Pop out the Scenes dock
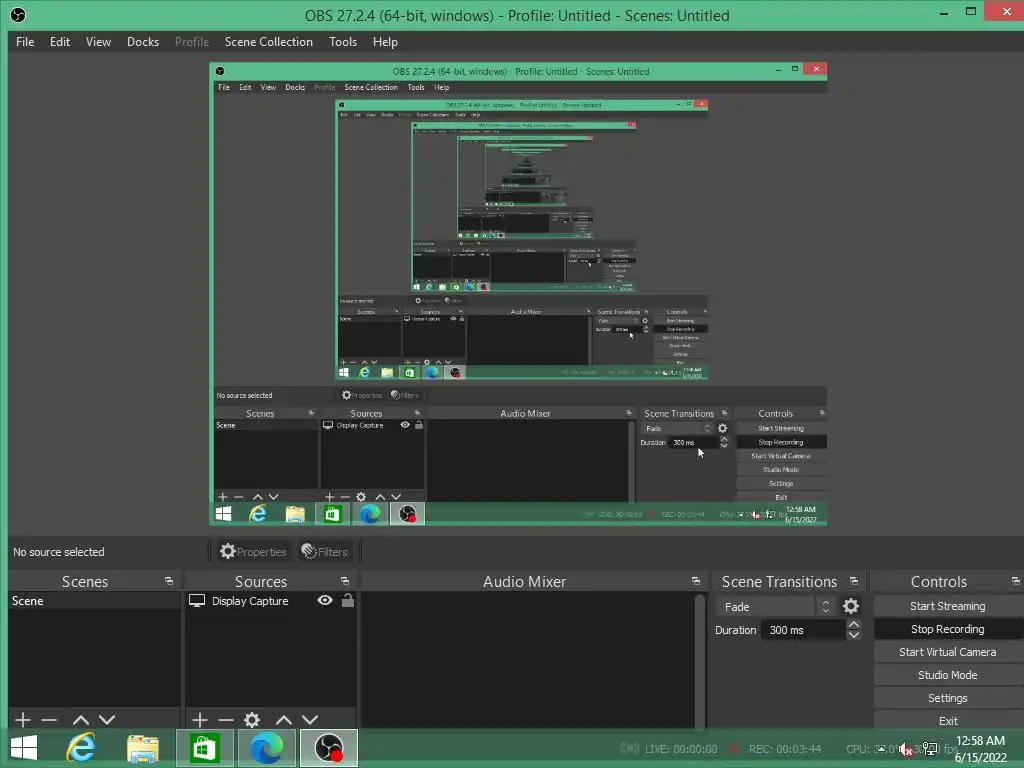The height and width of the screenshot is (768, 1024). point(169,581)
